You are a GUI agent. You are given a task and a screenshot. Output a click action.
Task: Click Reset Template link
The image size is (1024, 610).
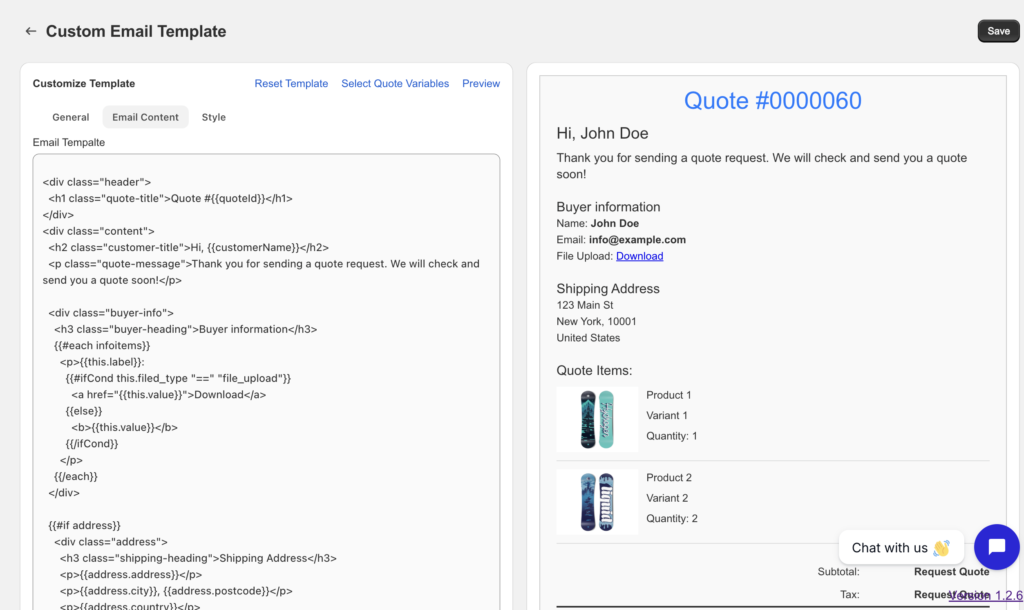(x=291, y=84)
